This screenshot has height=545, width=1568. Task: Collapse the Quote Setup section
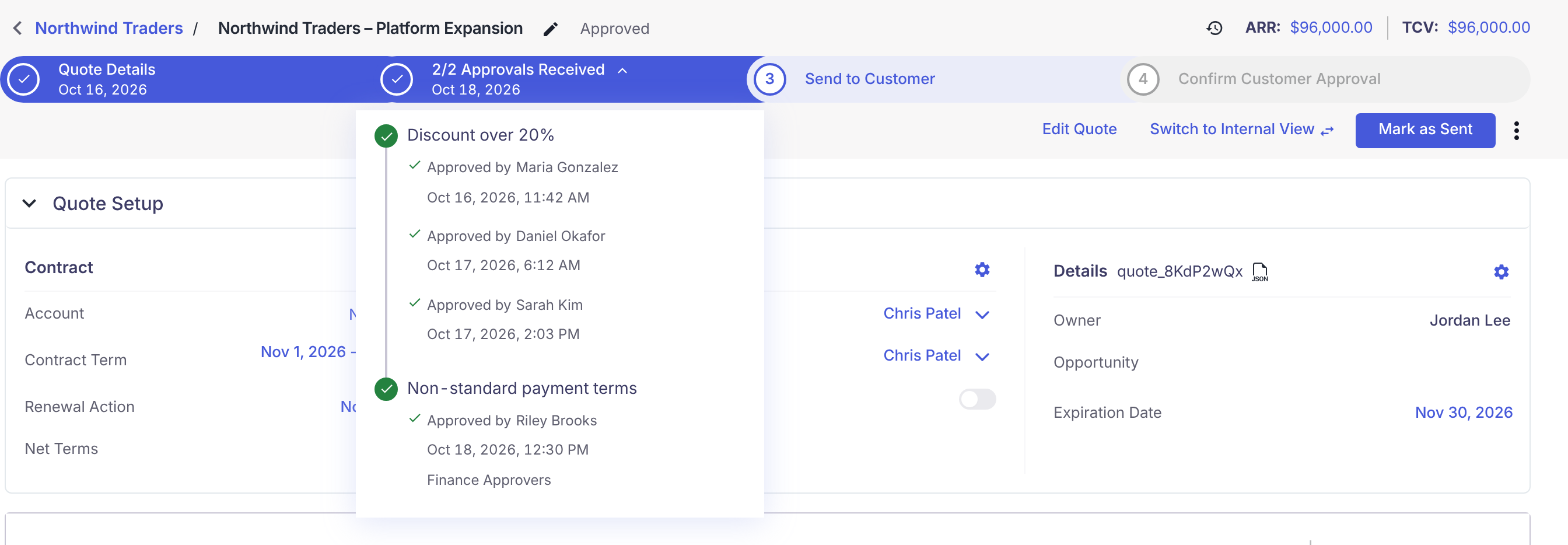(29, 204)
